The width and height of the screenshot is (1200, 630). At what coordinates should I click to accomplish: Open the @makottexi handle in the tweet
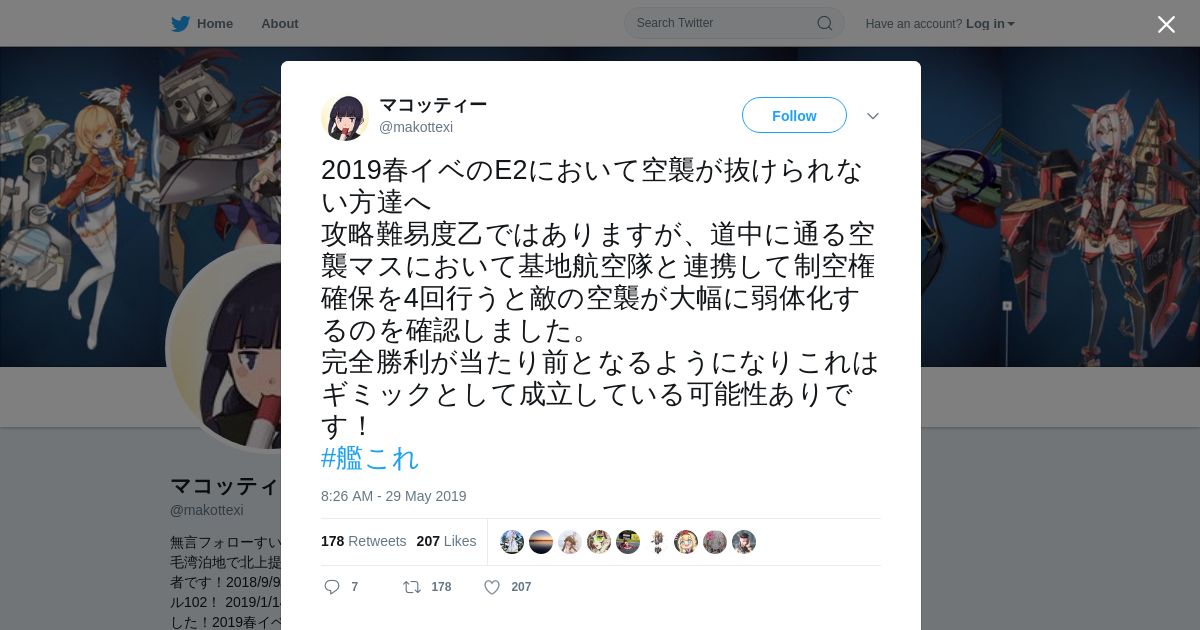coord(416,127)
